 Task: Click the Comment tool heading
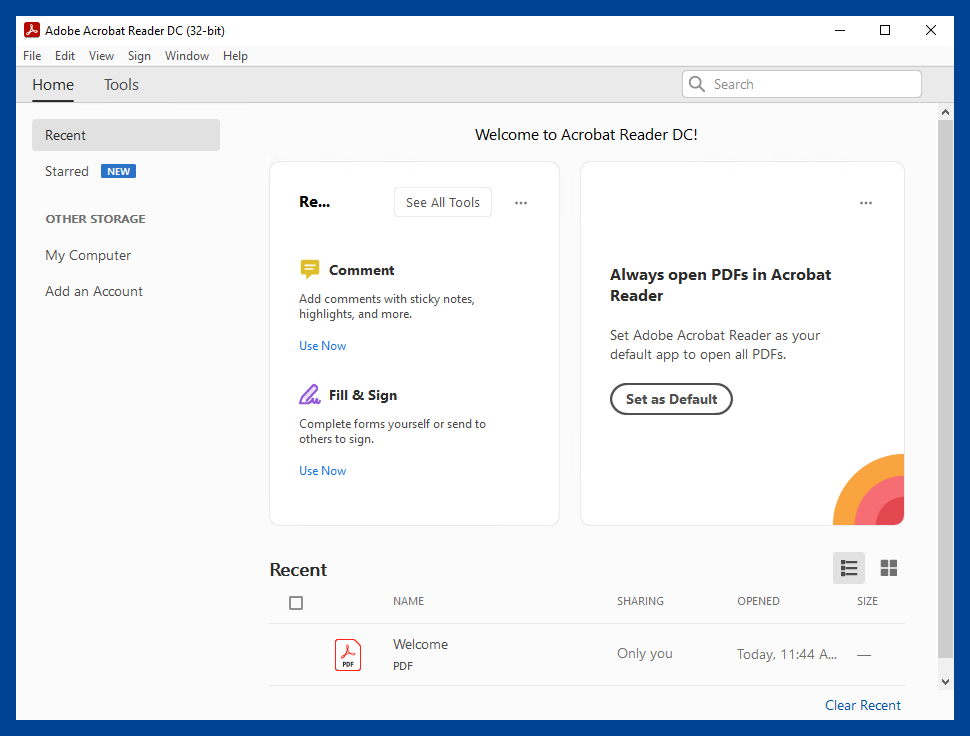click(361, 270)
